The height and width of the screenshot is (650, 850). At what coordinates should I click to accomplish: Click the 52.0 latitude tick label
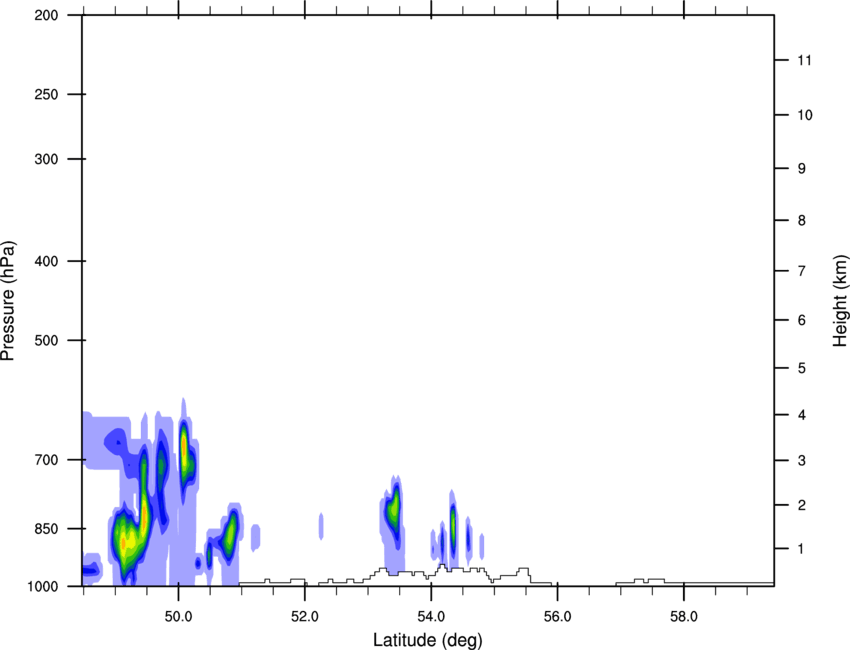[x=305, y=617]
